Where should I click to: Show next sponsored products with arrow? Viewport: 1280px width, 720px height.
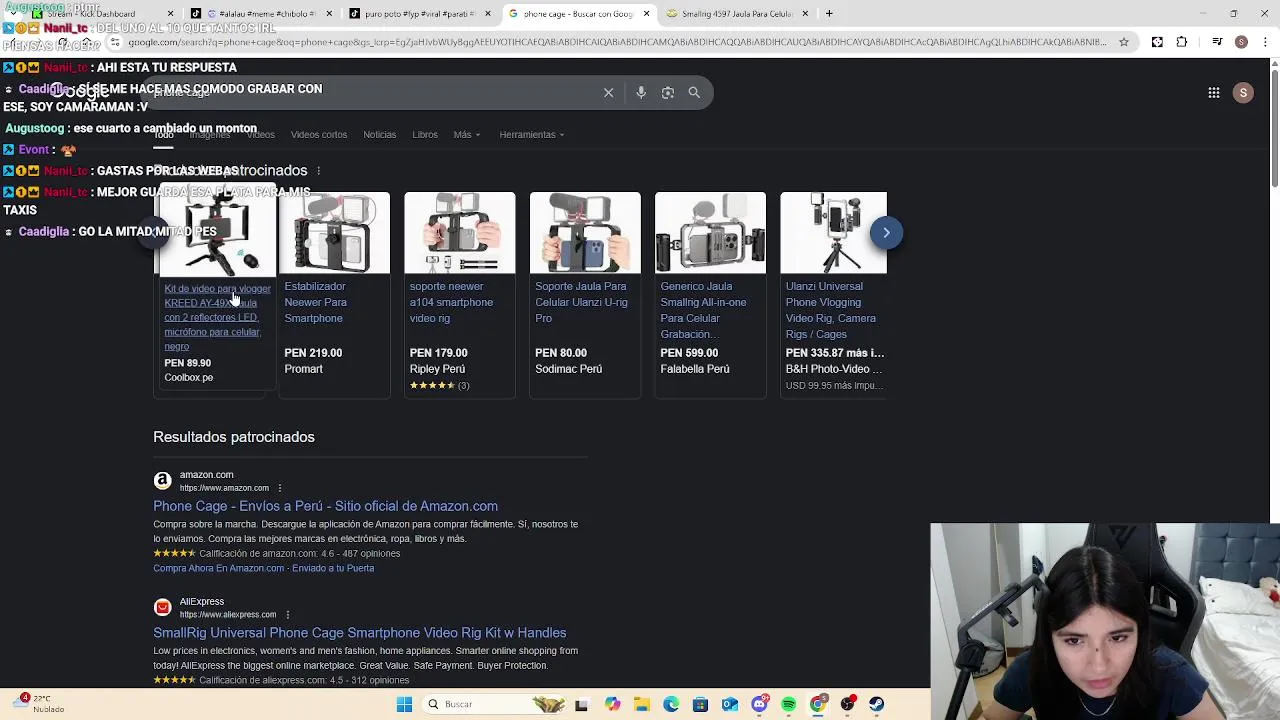886,233
